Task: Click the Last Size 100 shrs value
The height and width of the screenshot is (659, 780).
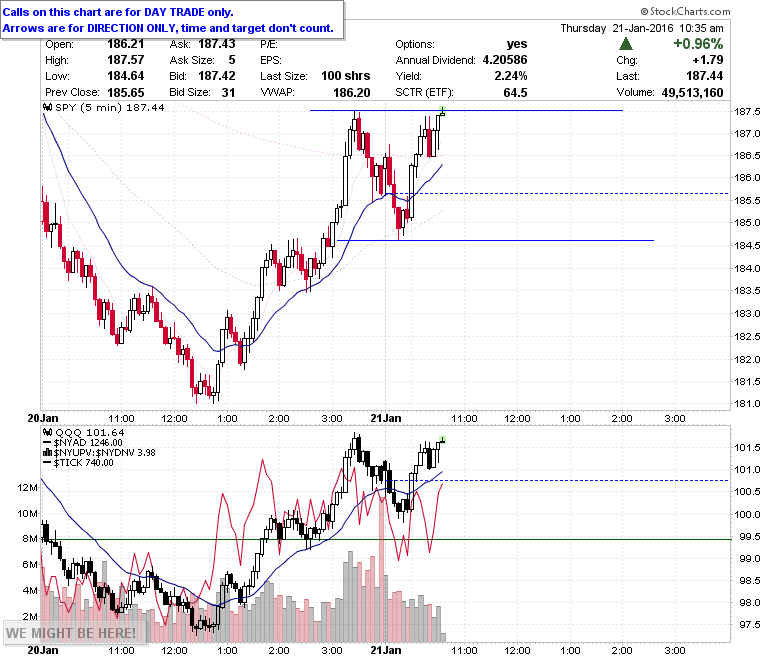Action: tap(345, 76)
